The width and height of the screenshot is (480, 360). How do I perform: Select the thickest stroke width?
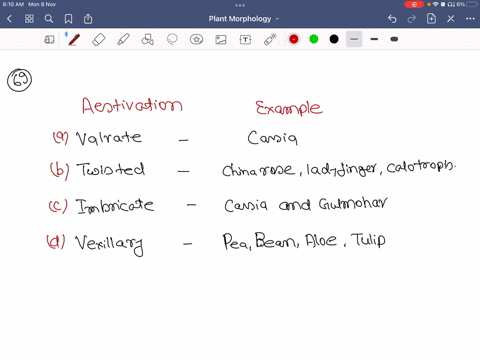tap(394, 39)
